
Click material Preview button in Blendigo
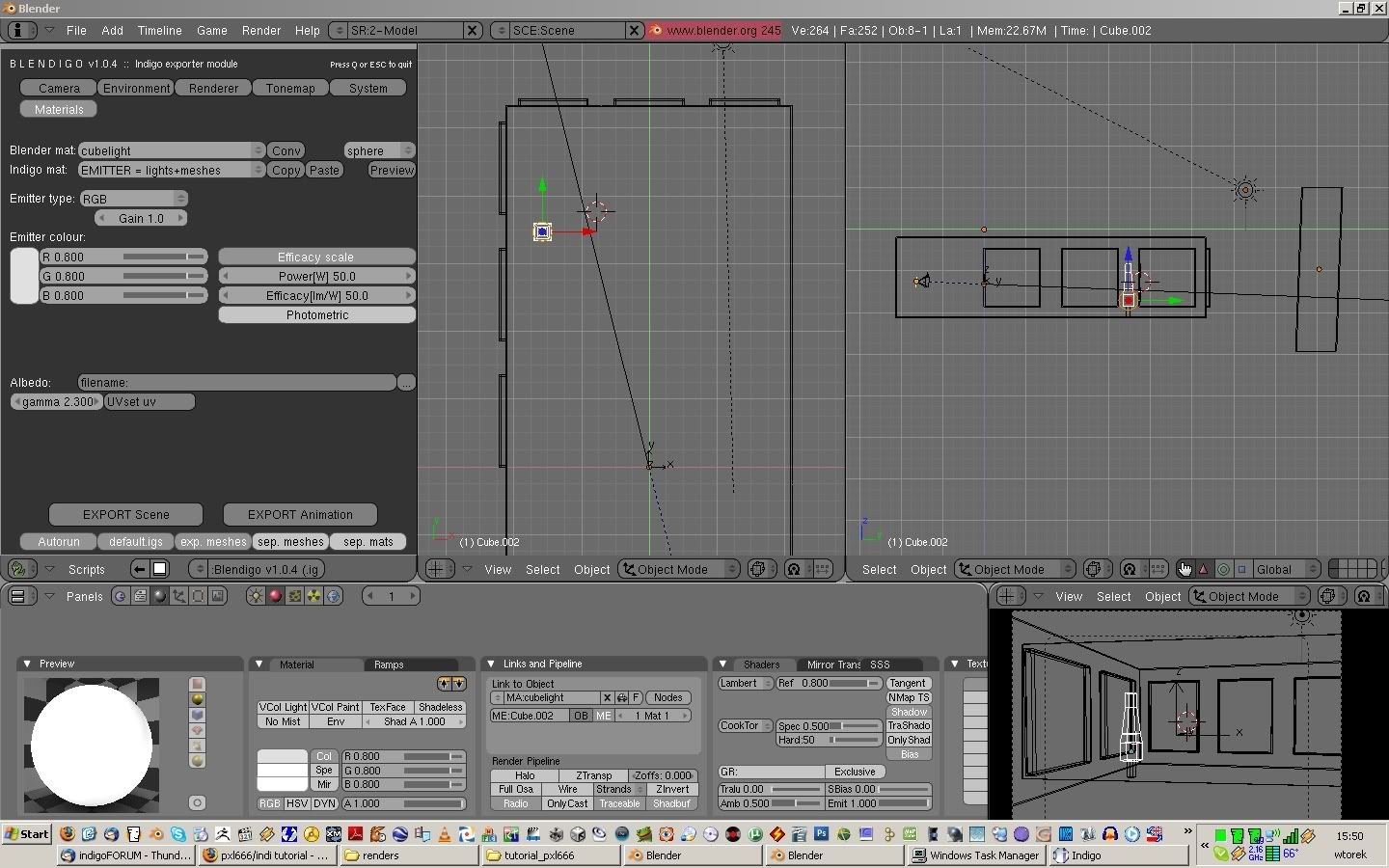(392, 170)
